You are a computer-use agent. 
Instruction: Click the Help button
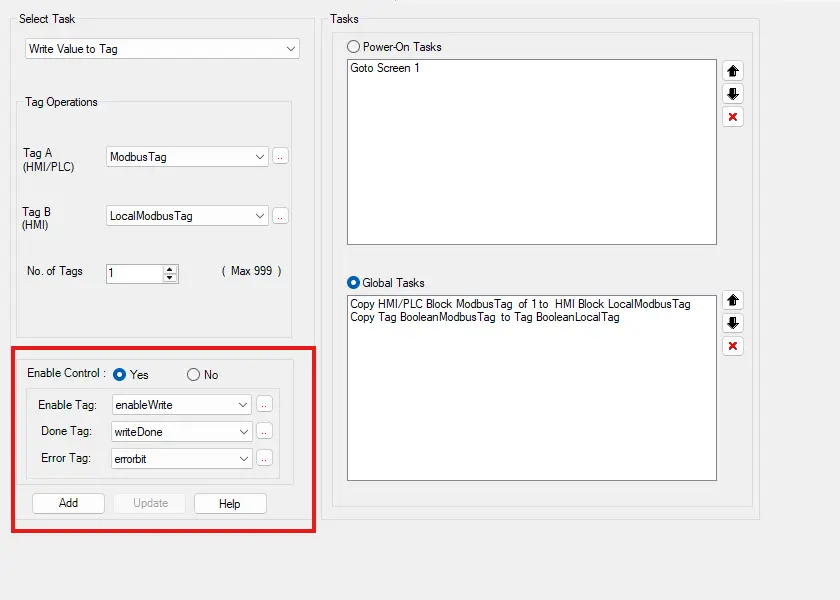click(x=230, y=503)
